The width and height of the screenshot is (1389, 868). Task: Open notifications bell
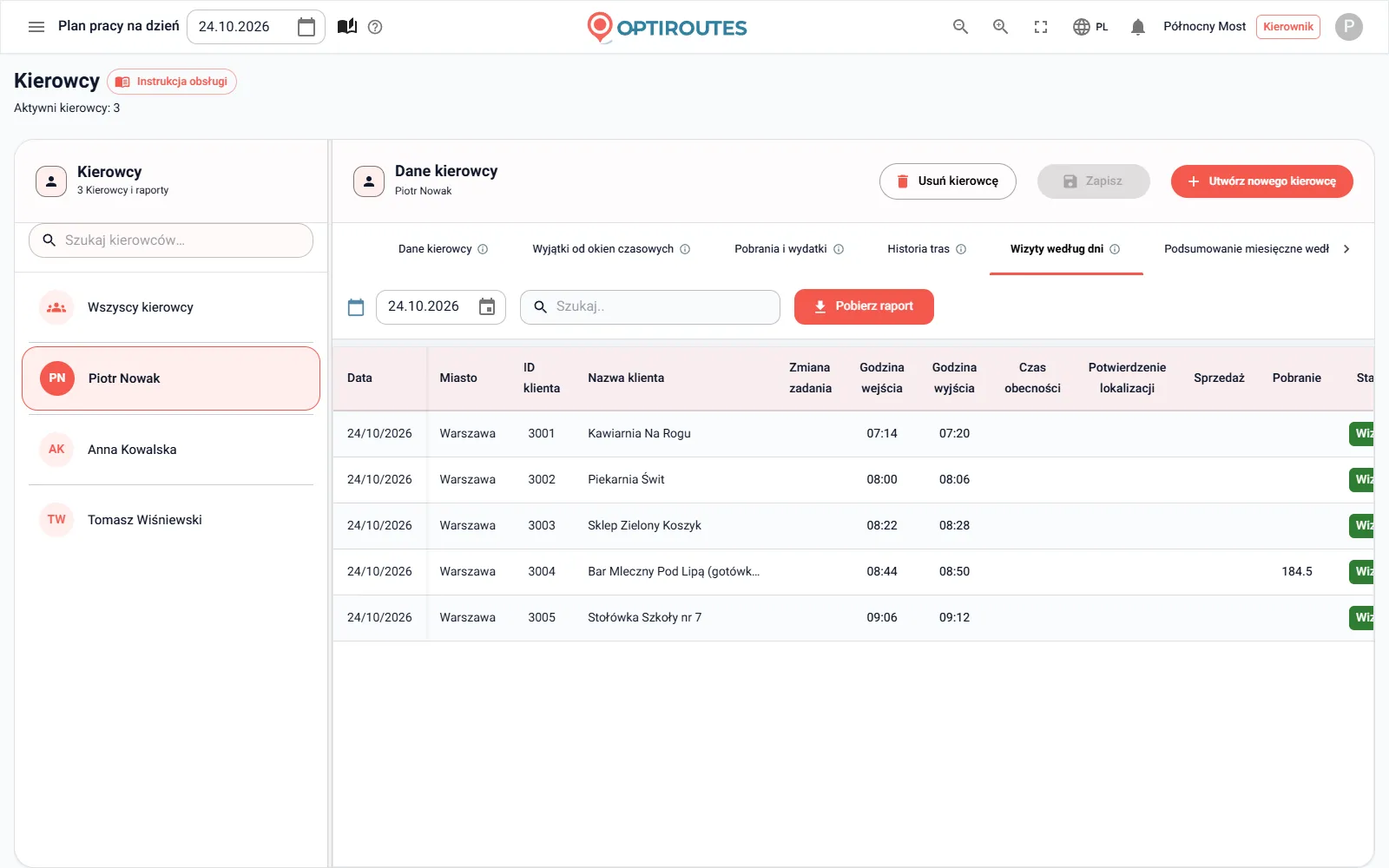1138,27
